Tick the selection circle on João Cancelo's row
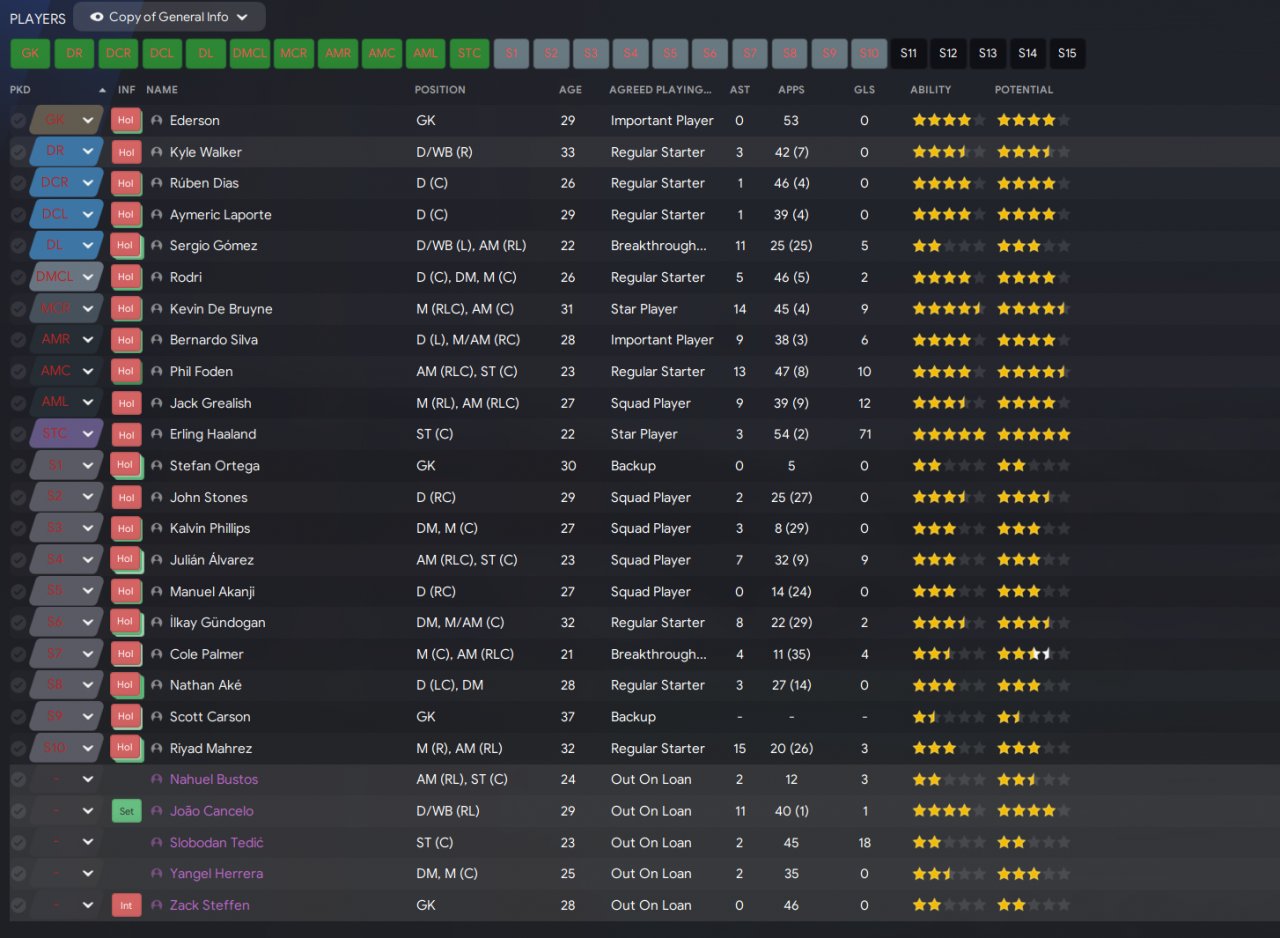Viewport: 1280px width, 938px height. [x=18, y=811]
